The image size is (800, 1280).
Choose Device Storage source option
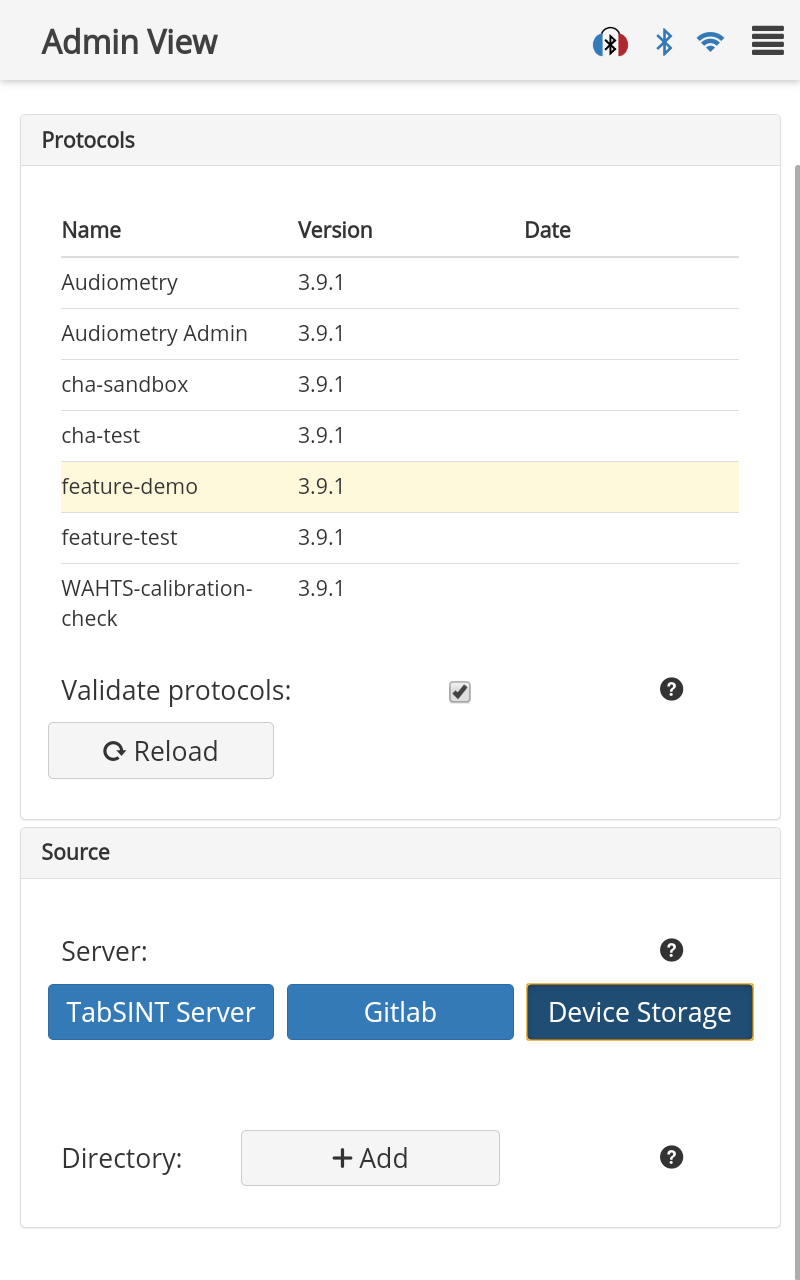(x=640, y=1012)
